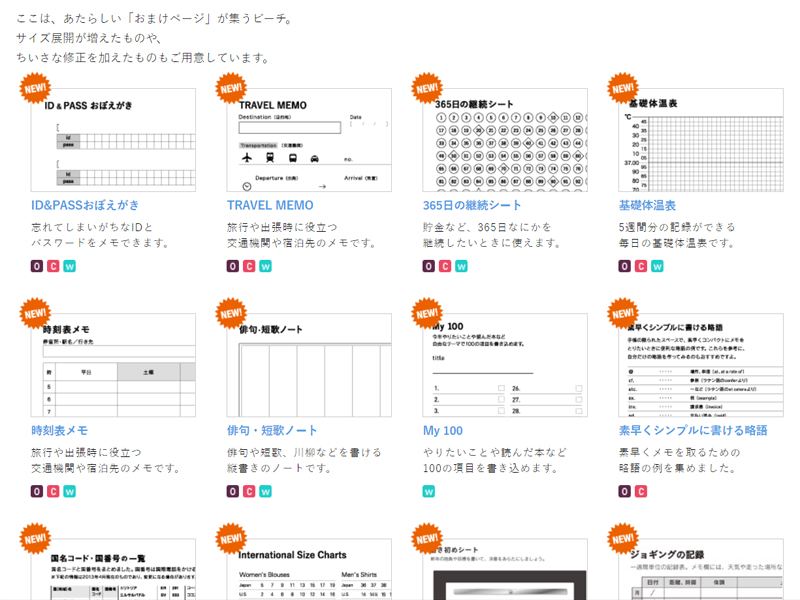Viewport: 800px width, 600px height.
Task: Open the My 100 title link
Action: [x=442, y=431]
